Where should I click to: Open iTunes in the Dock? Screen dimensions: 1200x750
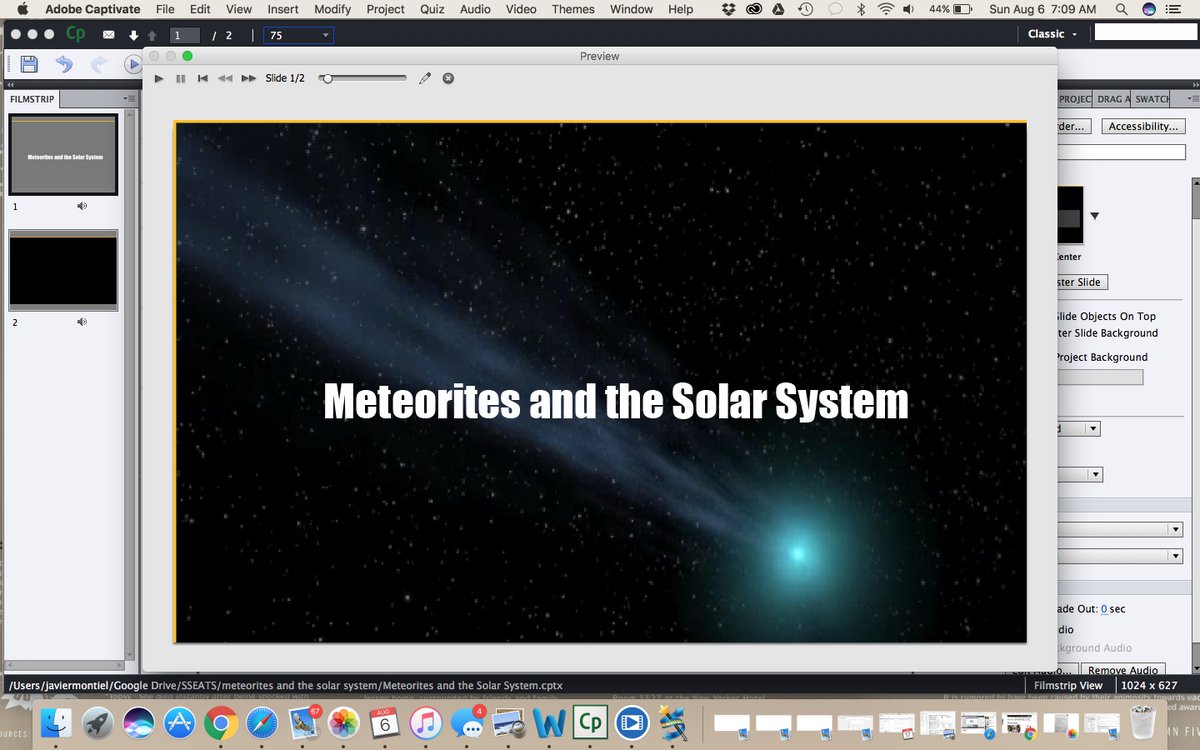pyautogui.click(x=426, y=721)
